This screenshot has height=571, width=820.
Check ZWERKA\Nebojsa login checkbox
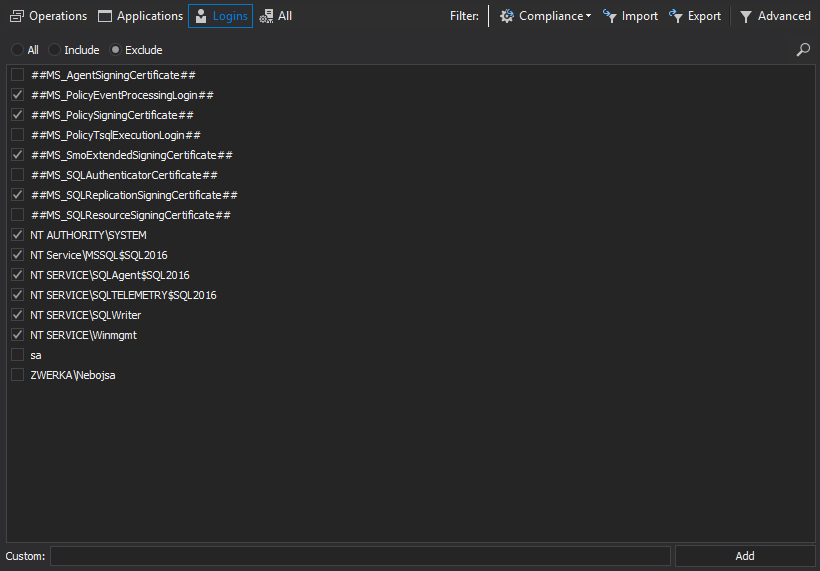(17, 375)
